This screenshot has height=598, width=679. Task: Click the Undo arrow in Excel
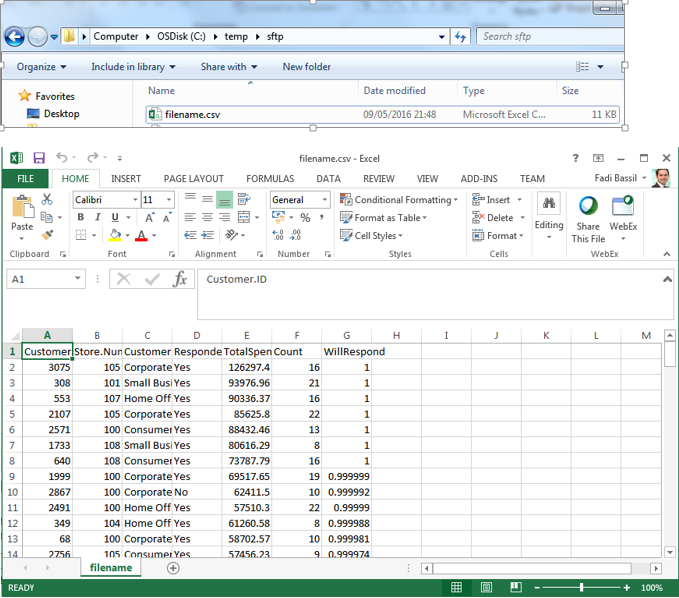pyautogui.click(x=61, y=157)
